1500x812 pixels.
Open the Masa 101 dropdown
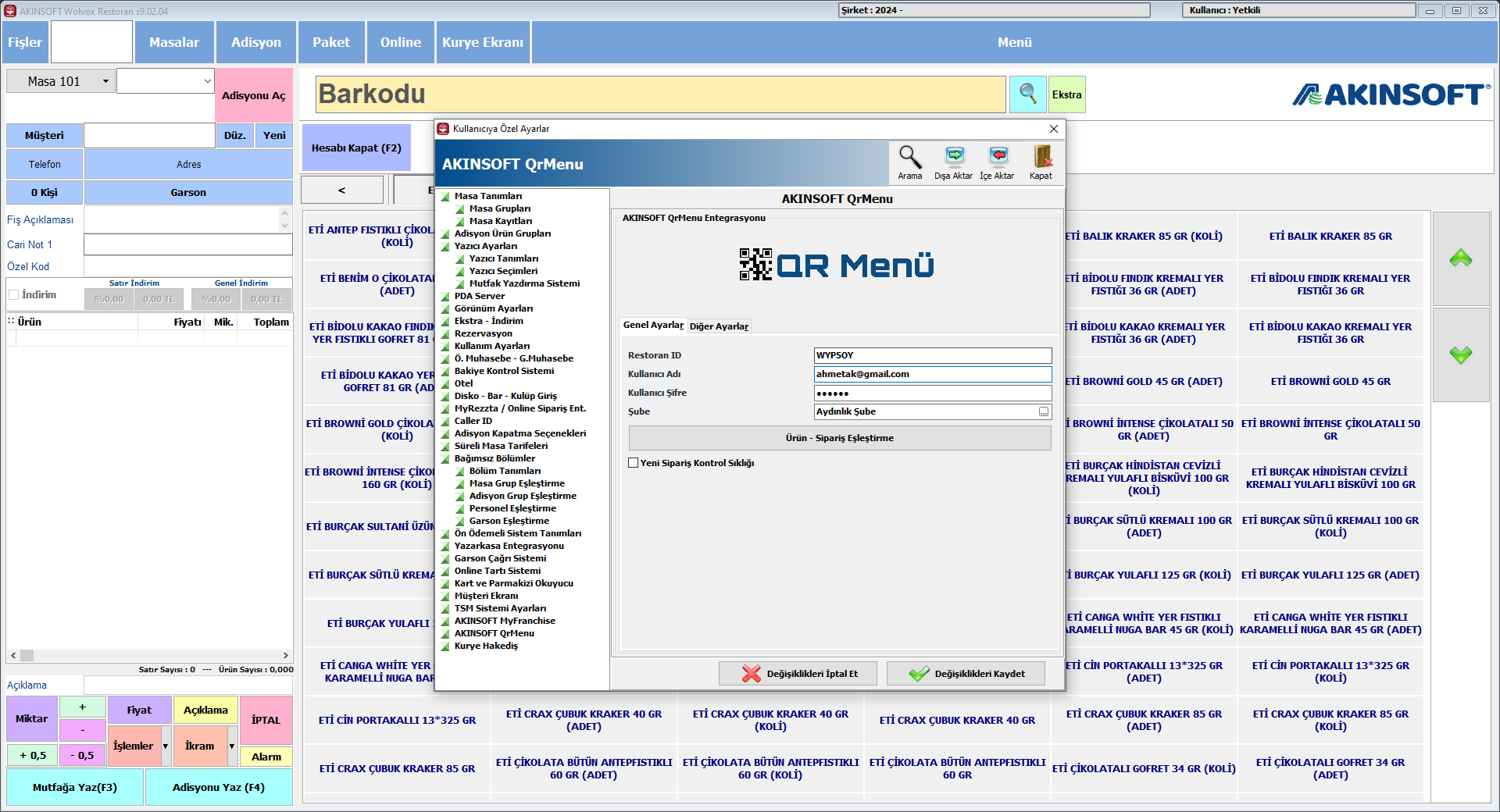coord(105,81)
